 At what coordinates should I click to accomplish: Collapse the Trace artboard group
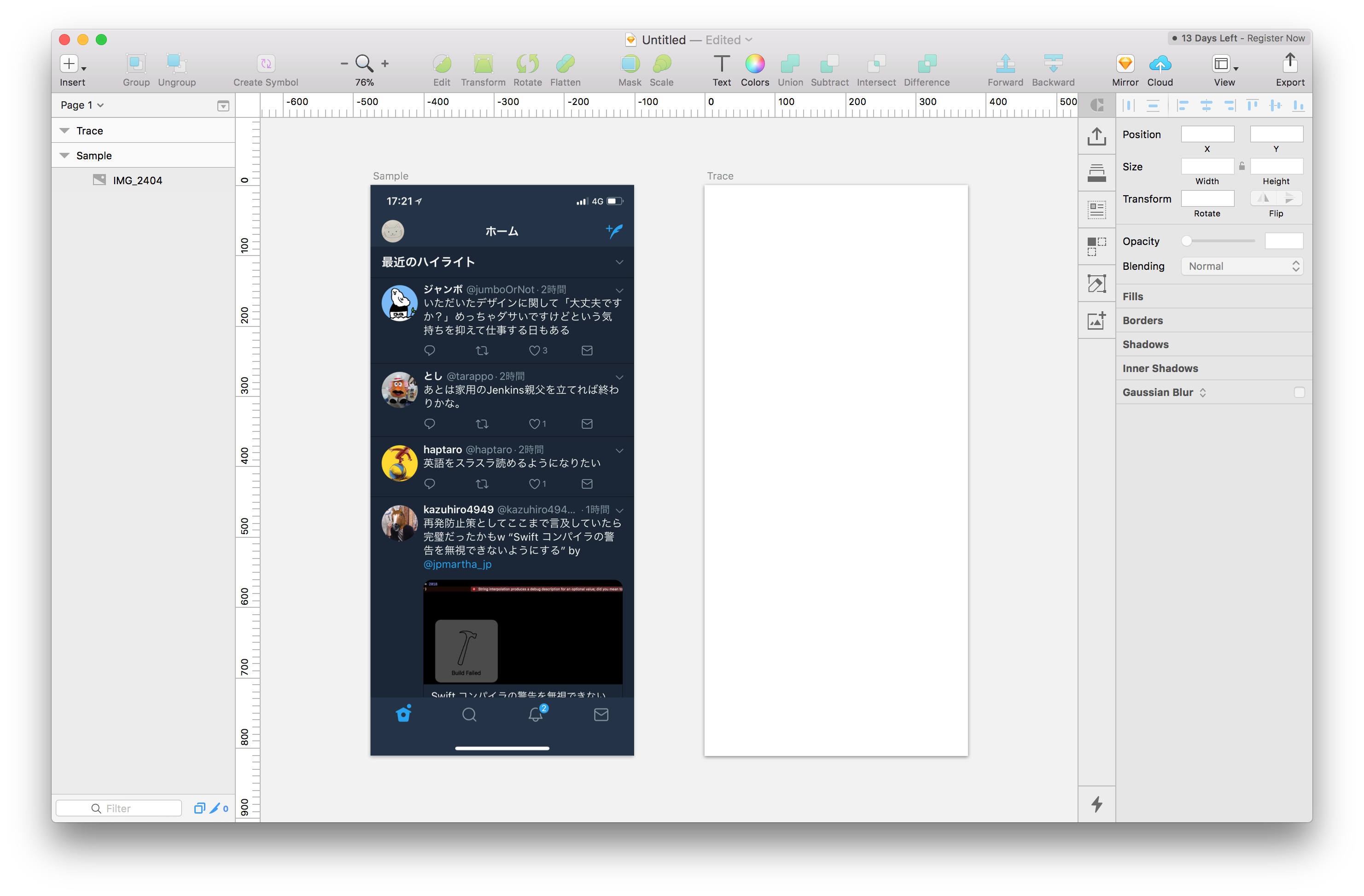(65, 131)
